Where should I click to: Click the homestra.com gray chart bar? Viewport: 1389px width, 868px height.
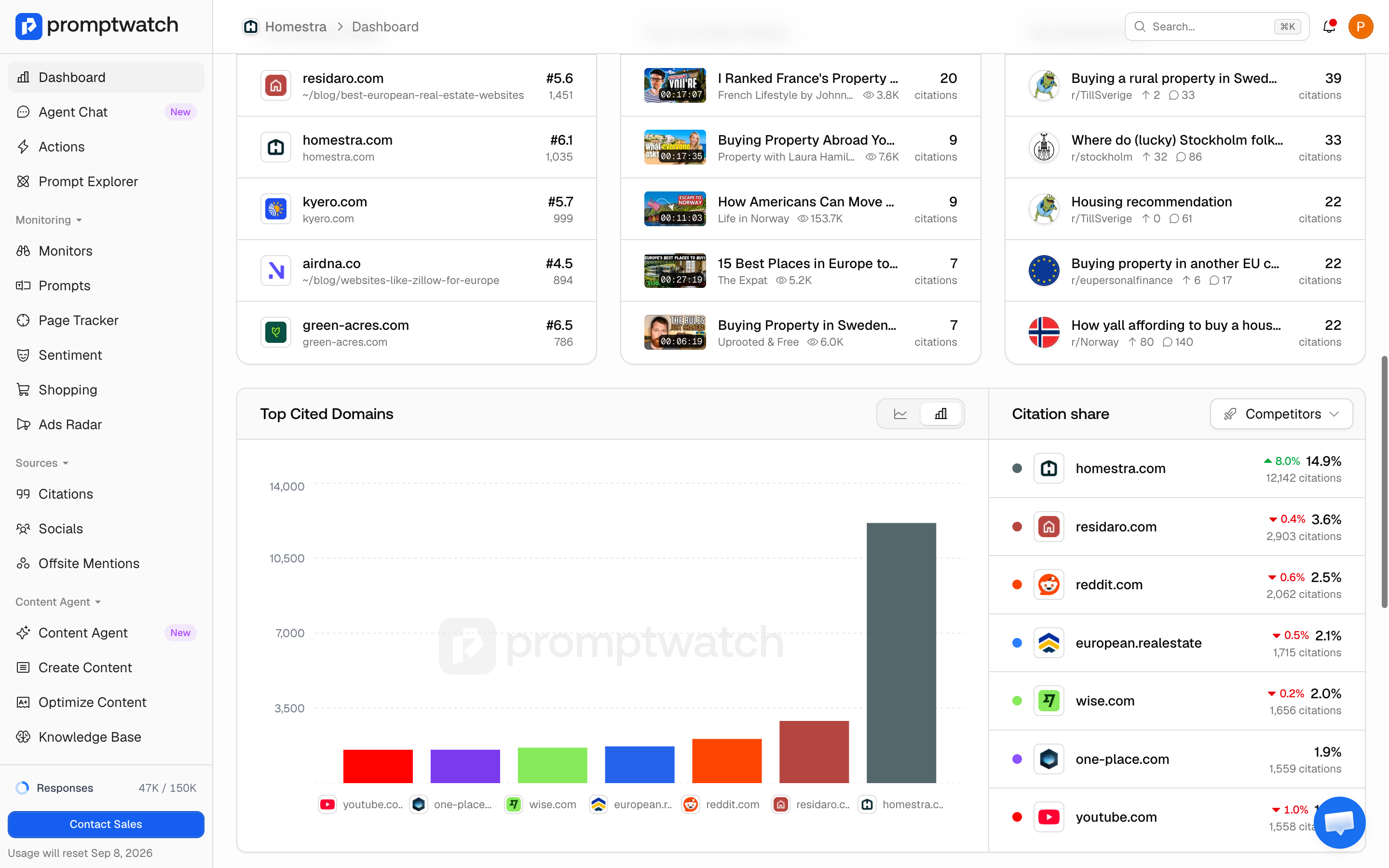tap(901, 653)
